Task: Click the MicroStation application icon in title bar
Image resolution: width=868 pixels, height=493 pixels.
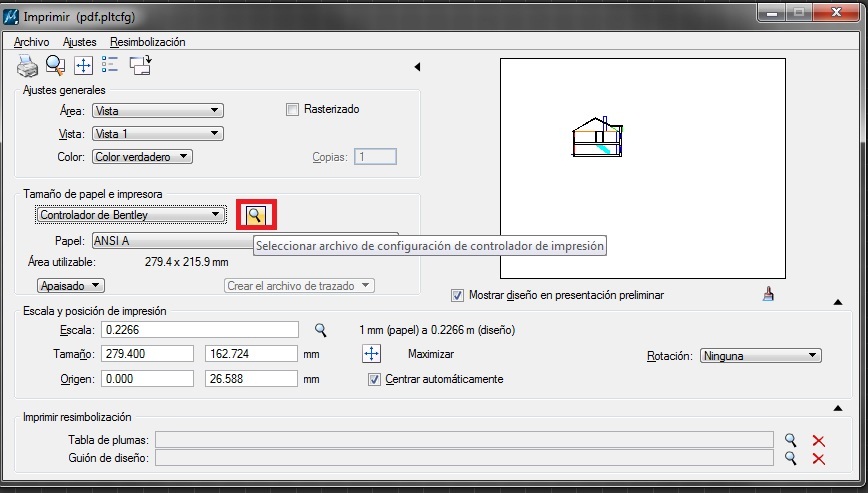Action: pyautogui.click(x=11, y=17)
